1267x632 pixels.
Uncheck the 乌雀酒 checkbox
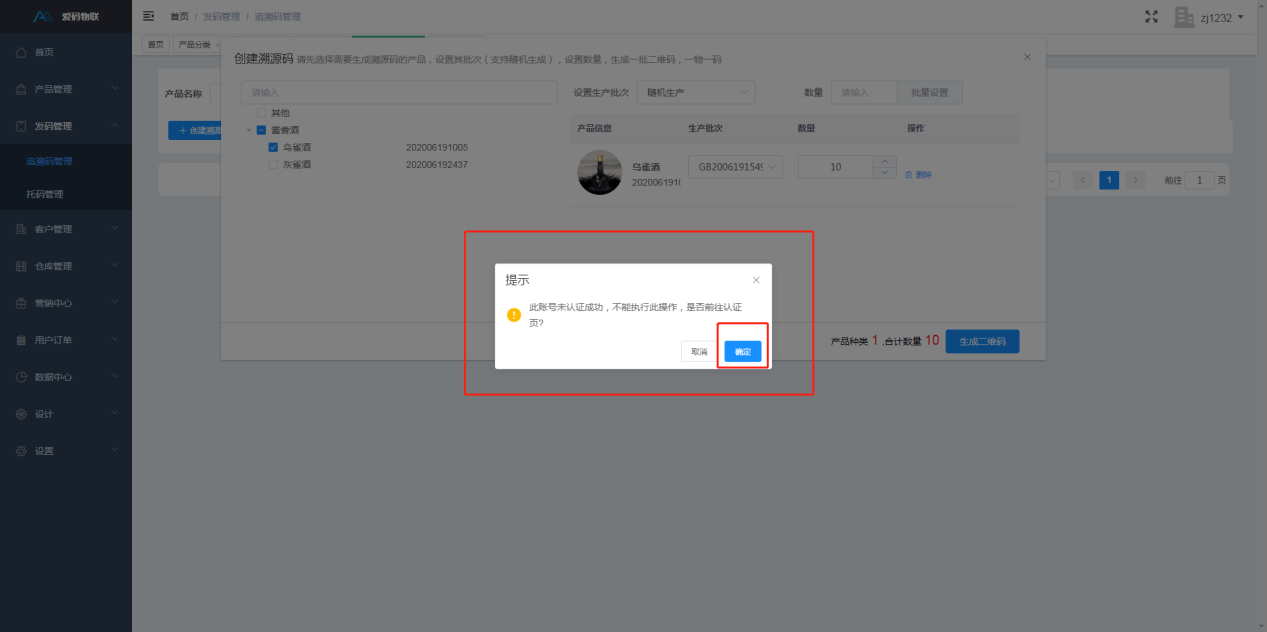[x=274, y=147]
